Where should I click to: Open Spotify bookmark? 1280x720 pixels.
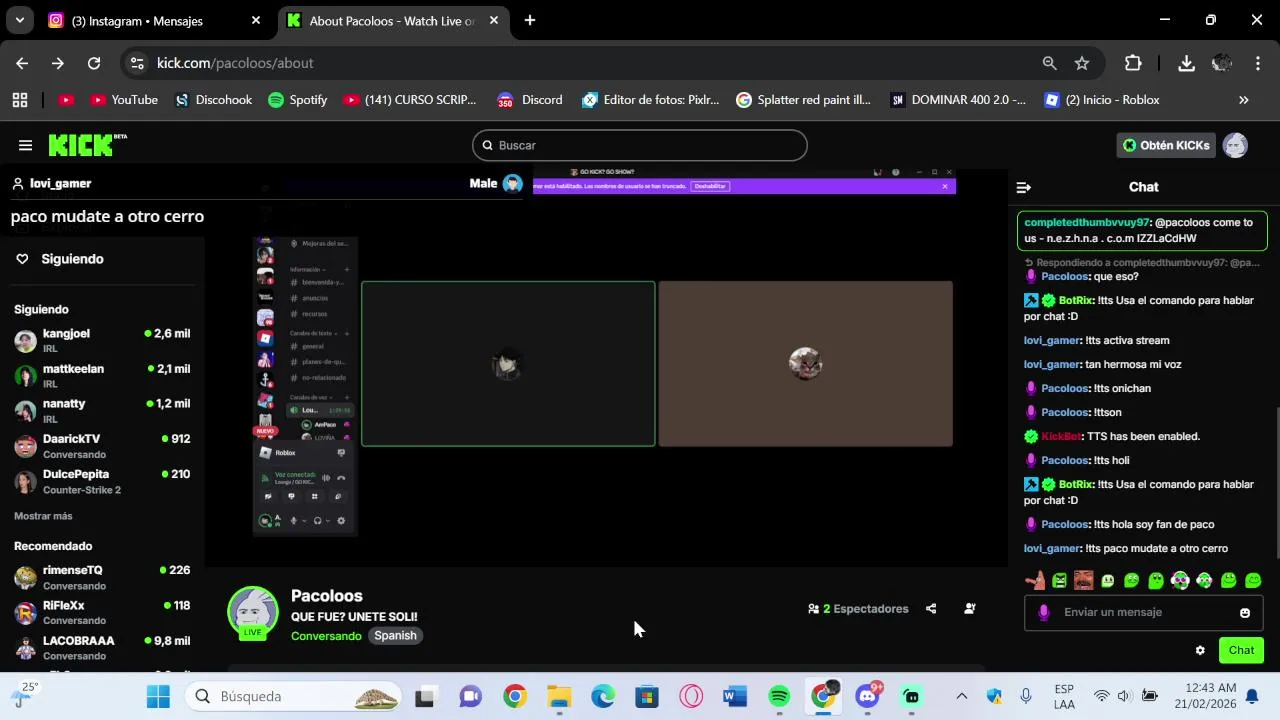[x=298, y=100]
